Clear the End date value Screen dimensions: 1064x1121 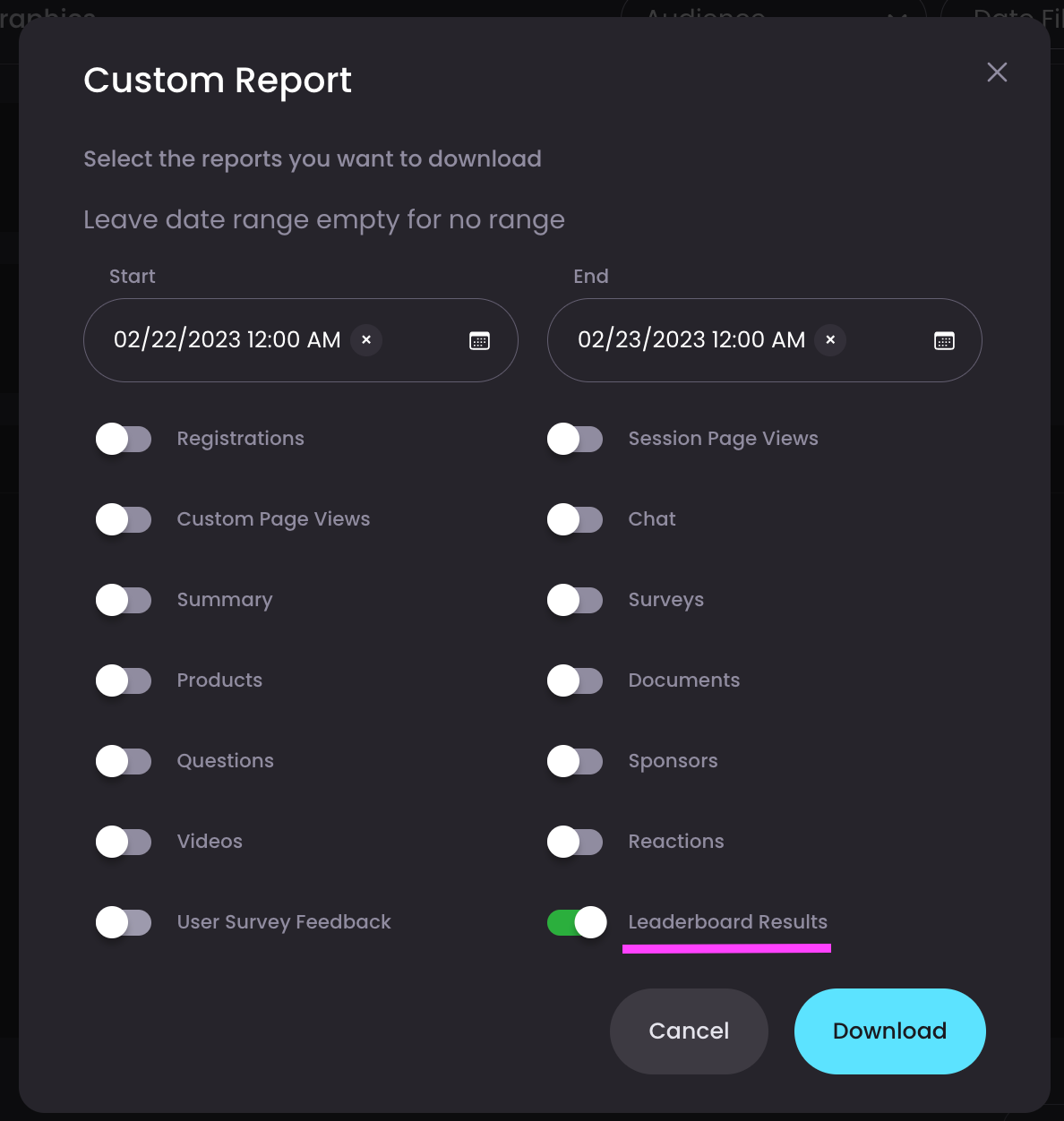tap(830, 340)
